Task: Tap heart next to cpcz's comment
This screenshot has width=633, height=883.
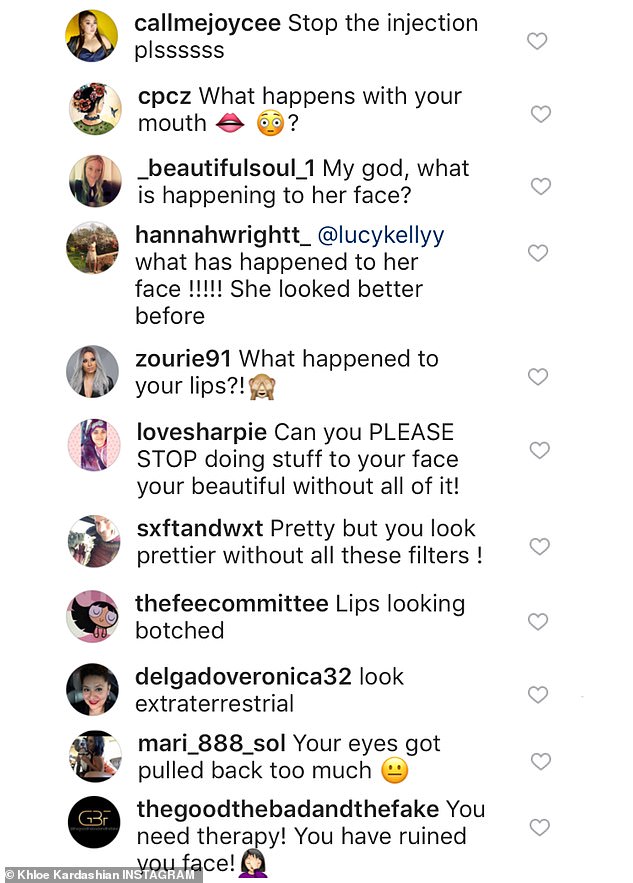Action: pyautogui.click(x=540, y=114)
